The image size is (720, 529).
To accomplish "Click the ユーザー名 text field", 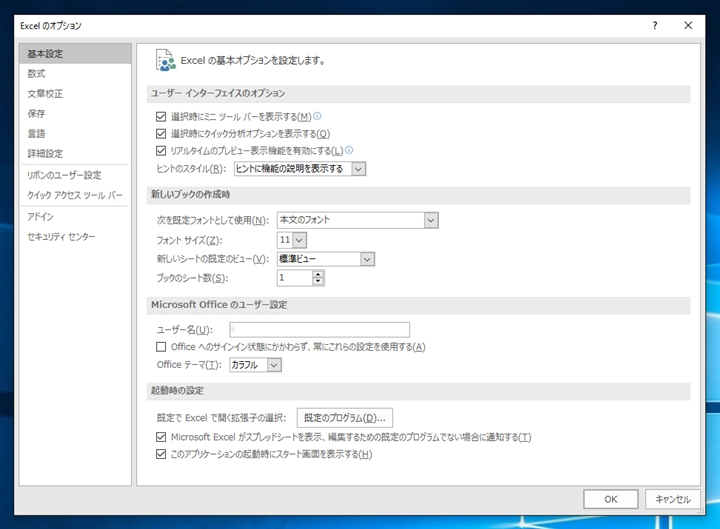I will coord(320,329).
